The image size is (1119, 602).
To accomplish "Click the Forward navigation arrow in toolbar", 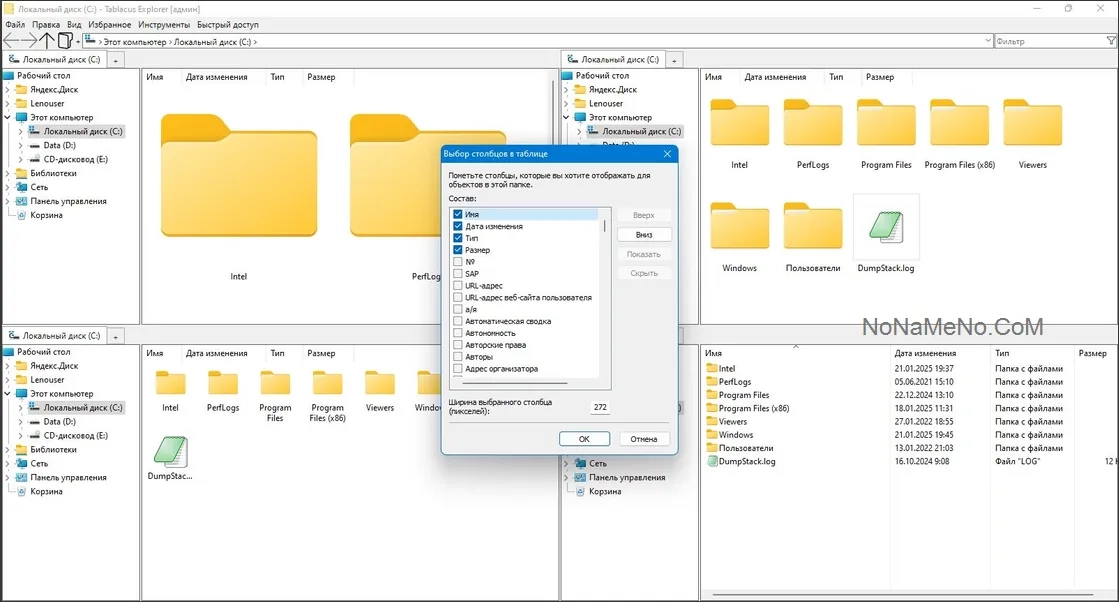I will pyautogui.click(x=29, y=41).
